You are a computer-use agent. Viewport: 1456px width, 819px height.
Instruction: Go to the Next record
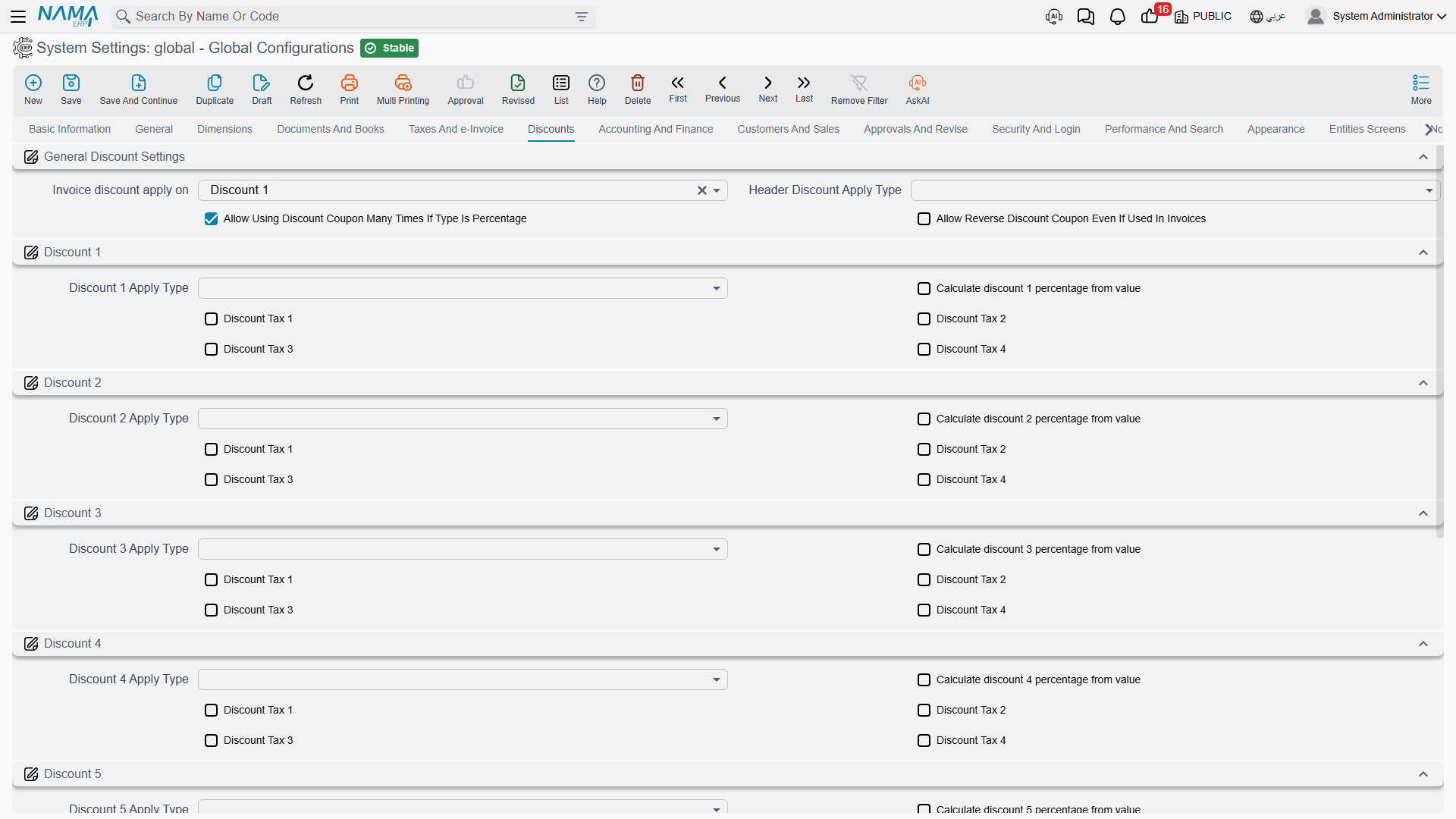pyautogui.click(x=768, y=88)
